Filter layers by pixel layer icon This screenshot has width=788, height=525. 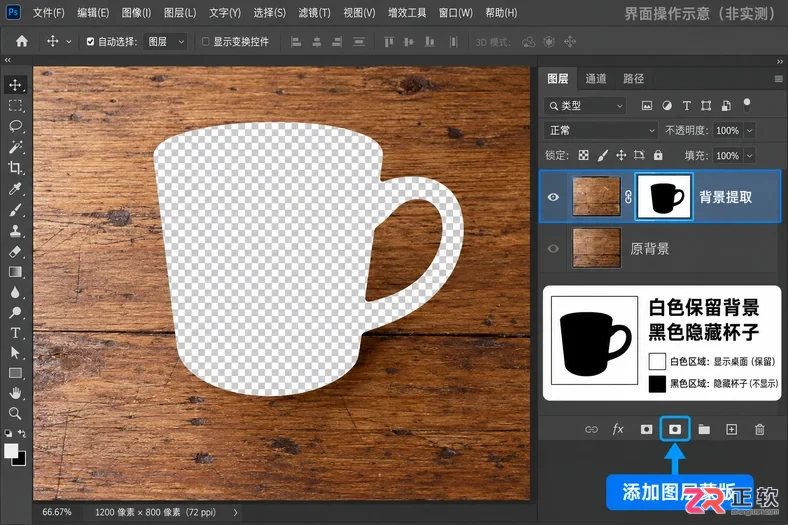[x=647, y=106]
